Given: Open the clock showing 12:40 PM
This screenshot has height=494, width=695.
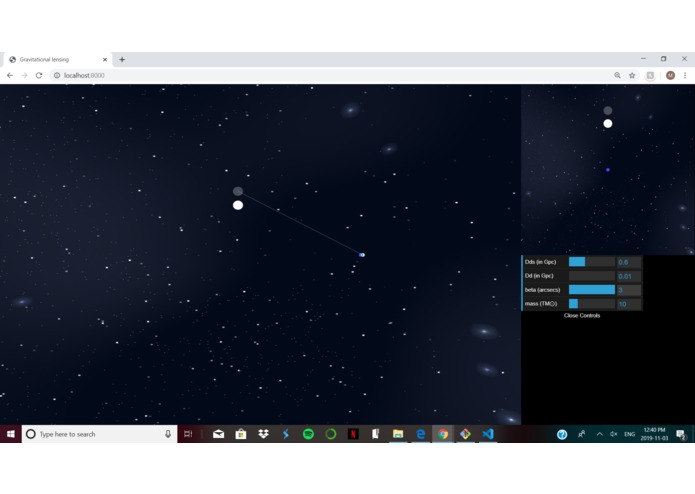Looking at the screenshot, I should (654, 434).
